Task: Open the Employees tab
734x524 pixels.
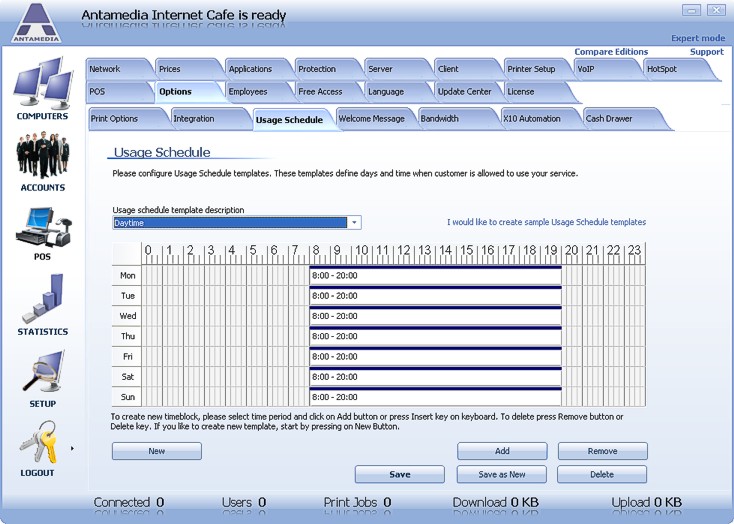Action: (257, 92)
